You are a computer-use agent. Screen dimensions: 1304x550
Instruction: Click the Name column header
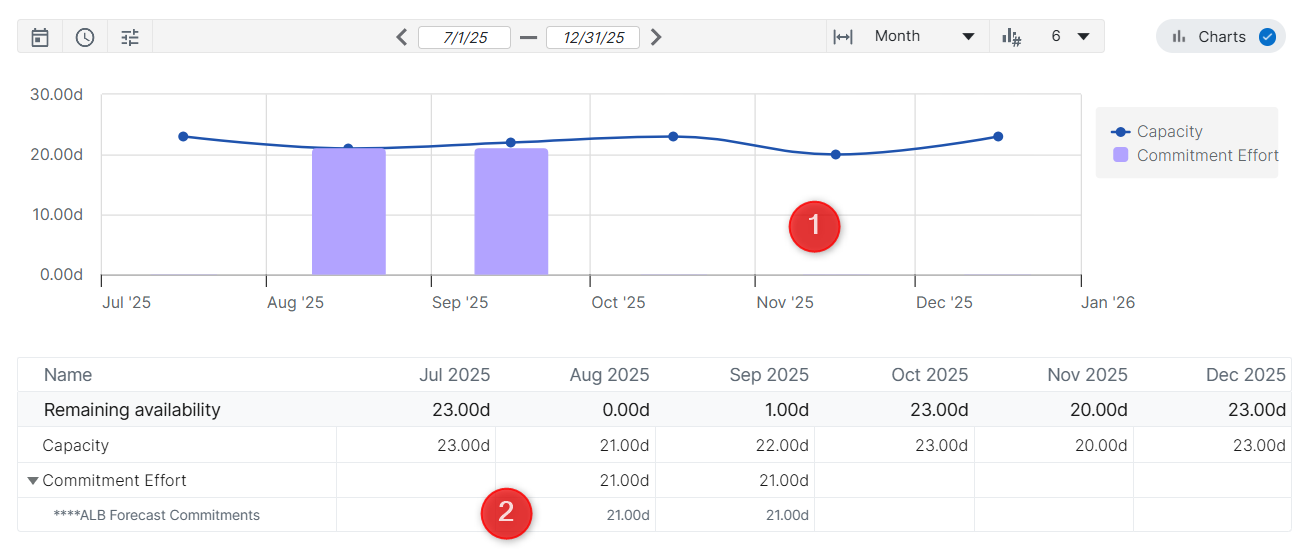[68, 375]
